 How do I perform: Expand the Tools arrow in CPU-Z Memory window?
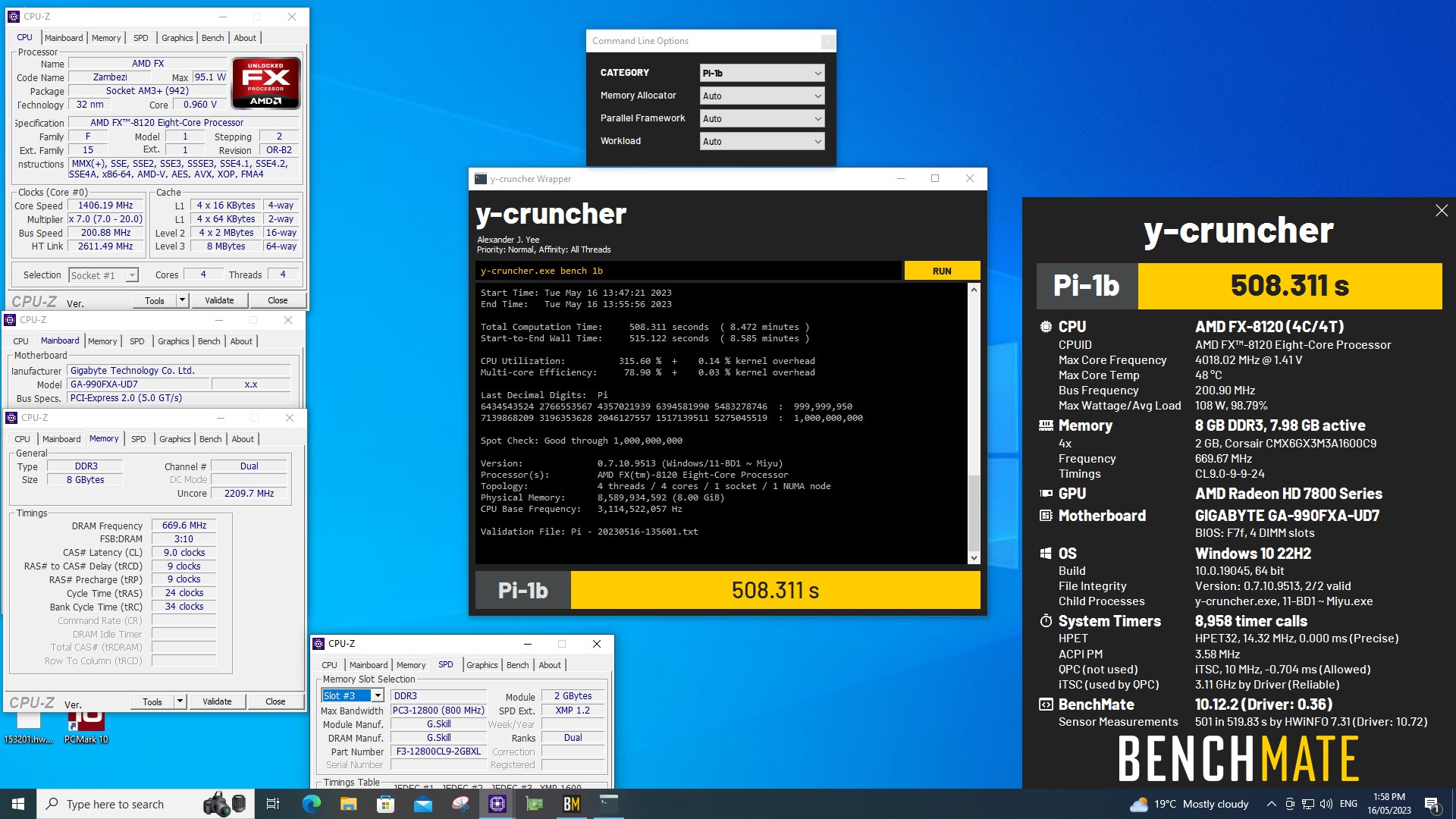pos(180,701)
